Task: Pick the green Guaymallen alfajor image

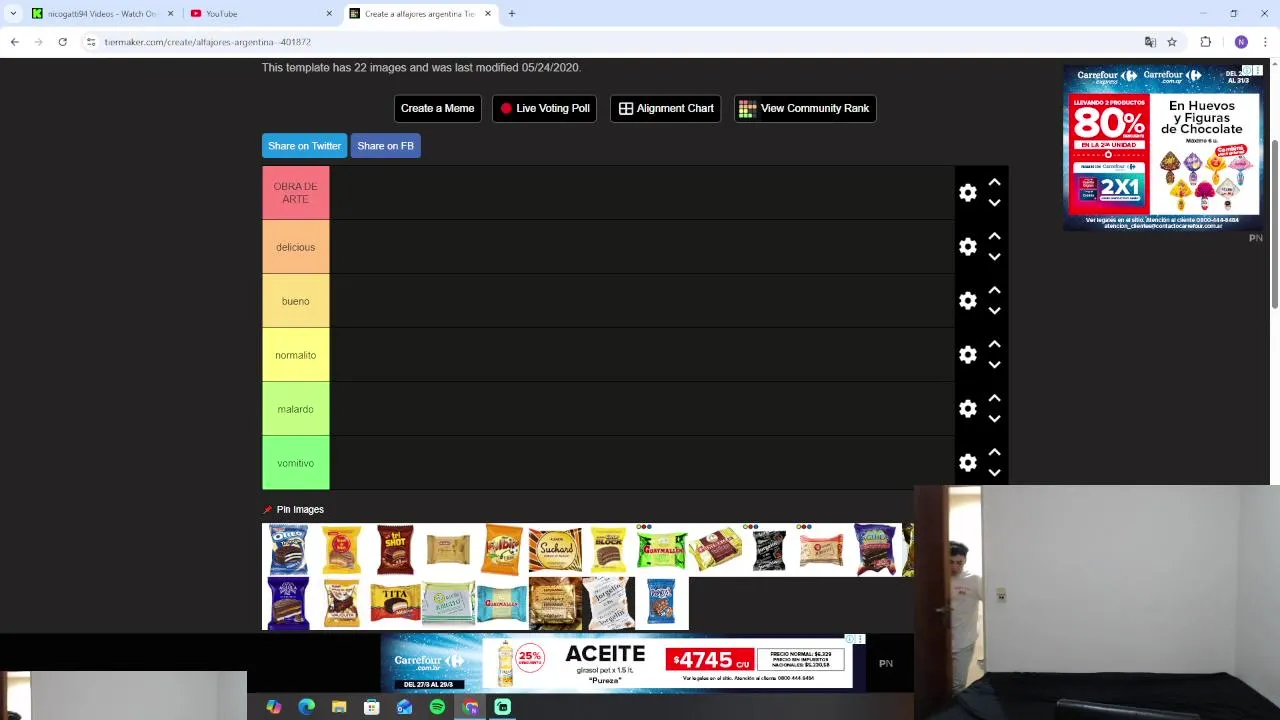Action: pos(661,549)
